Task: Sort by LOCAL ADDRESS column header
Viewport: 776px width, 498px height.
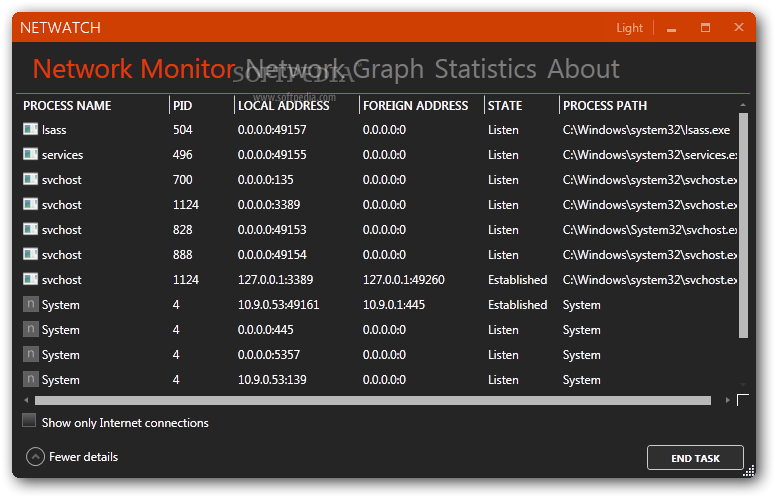Action: [284, 105]
